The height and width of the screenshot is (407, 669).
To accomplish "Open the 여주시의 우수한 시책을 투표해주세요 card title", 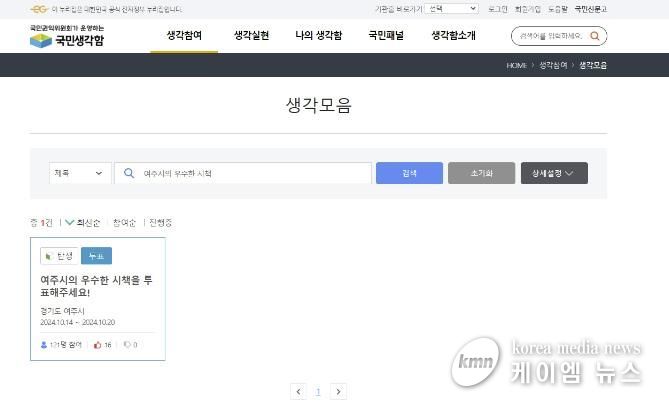I will pos(96,286).
